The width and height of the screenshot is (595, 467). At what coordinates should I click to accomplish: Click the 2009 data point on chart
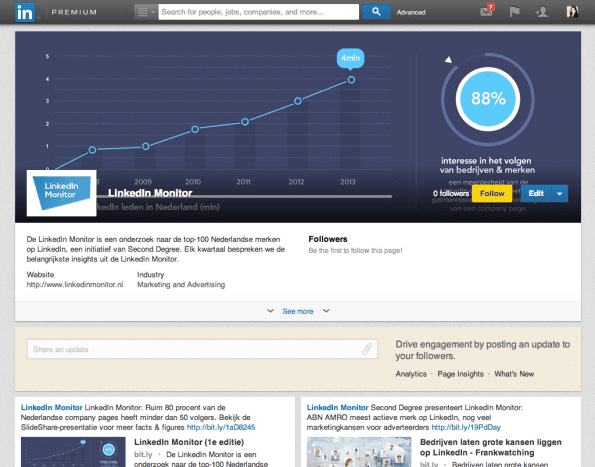coord(146,146)
